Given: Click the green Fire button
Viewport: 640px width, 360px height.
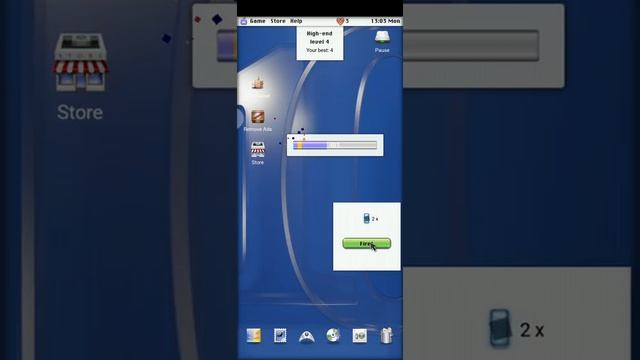Looking at the screenshot, I should pyautogui.click(x=367, y=244).
